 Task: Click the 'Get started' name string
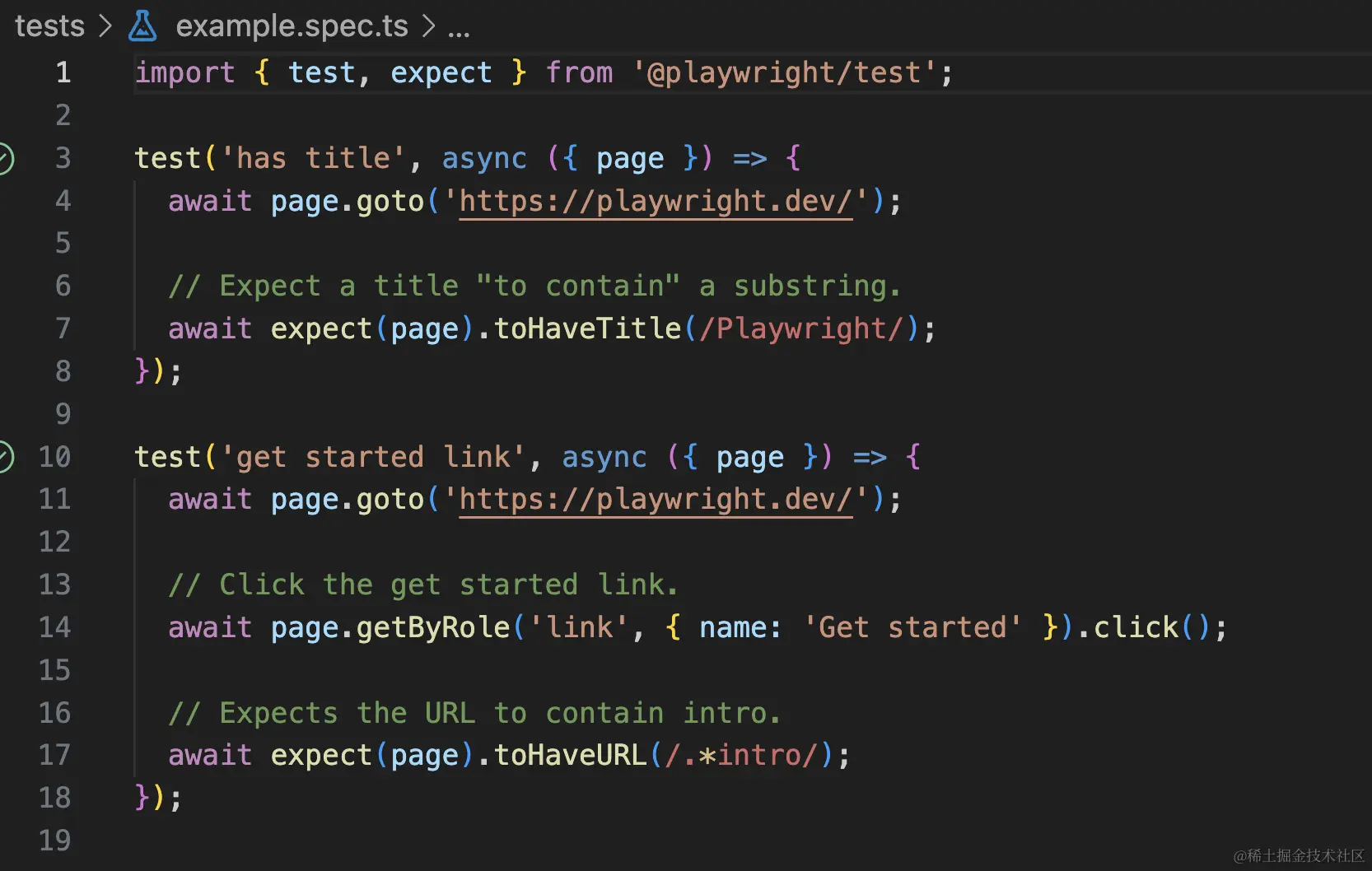coord(912,628)
